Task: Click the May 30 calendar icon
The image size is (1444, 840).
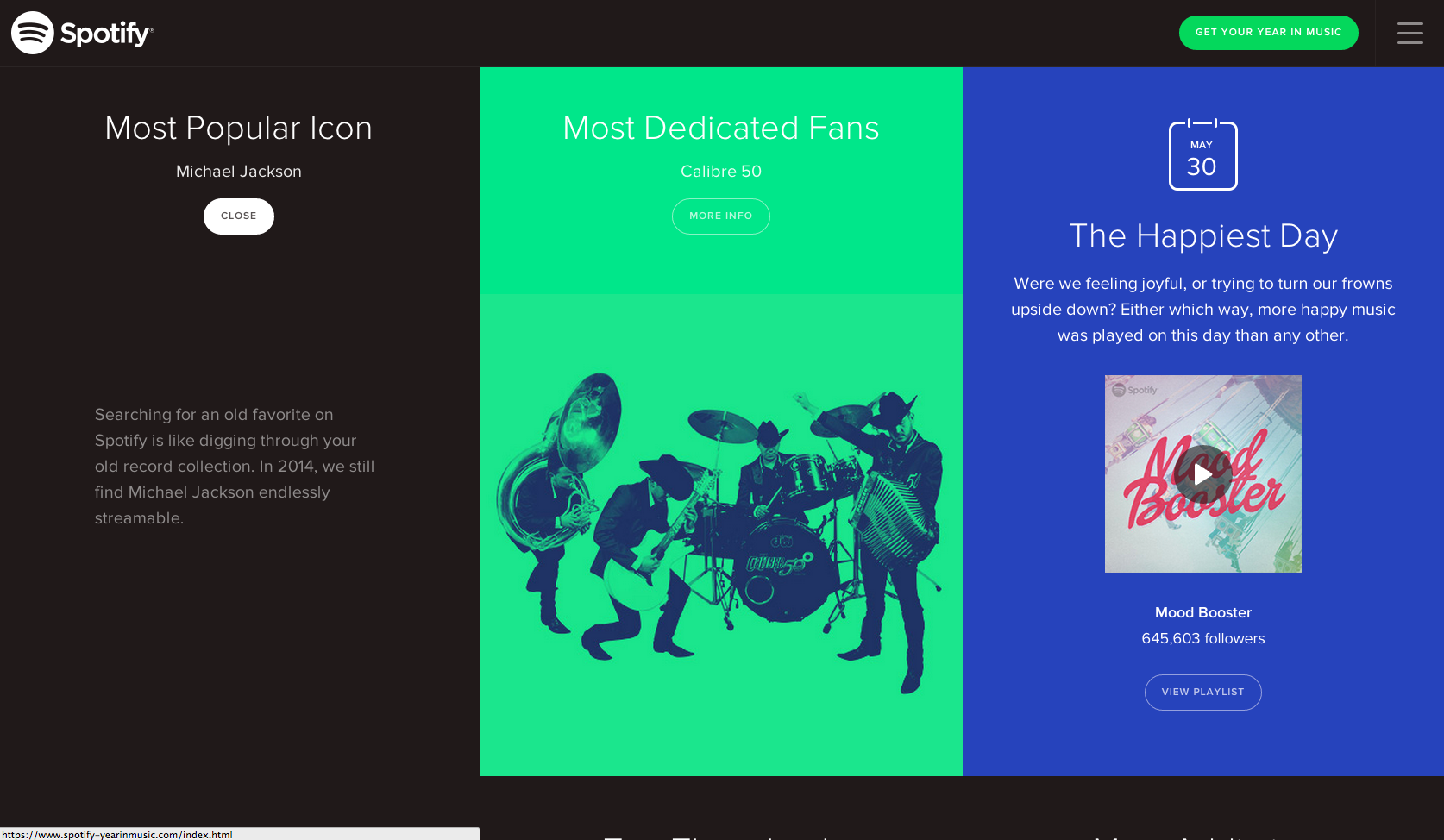Action: (1202, 154)
